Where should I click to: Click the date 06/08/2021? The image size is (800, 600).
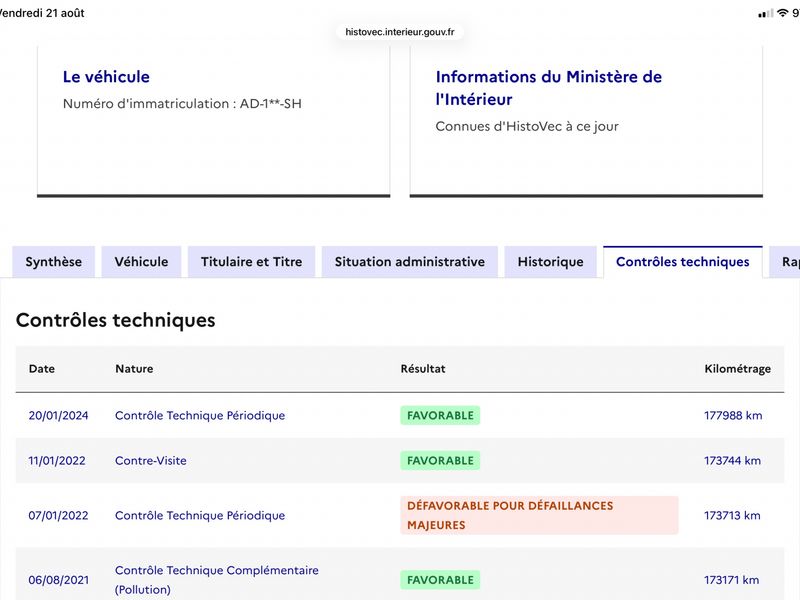[59, 580]
